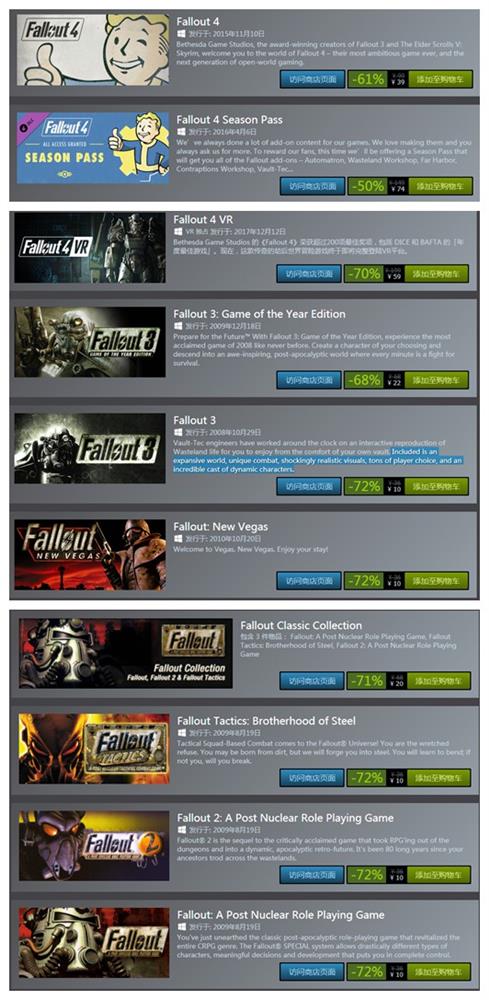Viewport: 489px width, 1000px height.
Task: Click the Windows icon under Fallout Tactics title
Action: click(x=182, y=733)
